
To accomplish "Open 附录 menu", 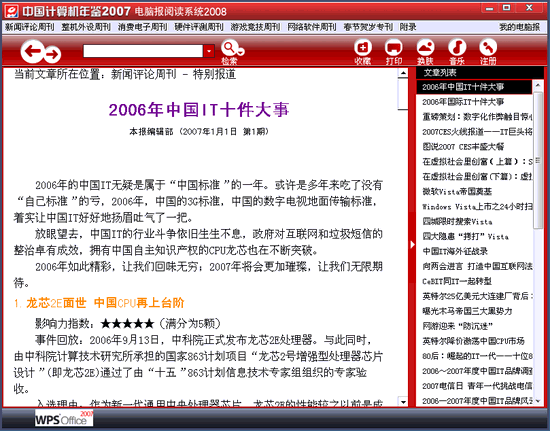I will tap(408, 27).
